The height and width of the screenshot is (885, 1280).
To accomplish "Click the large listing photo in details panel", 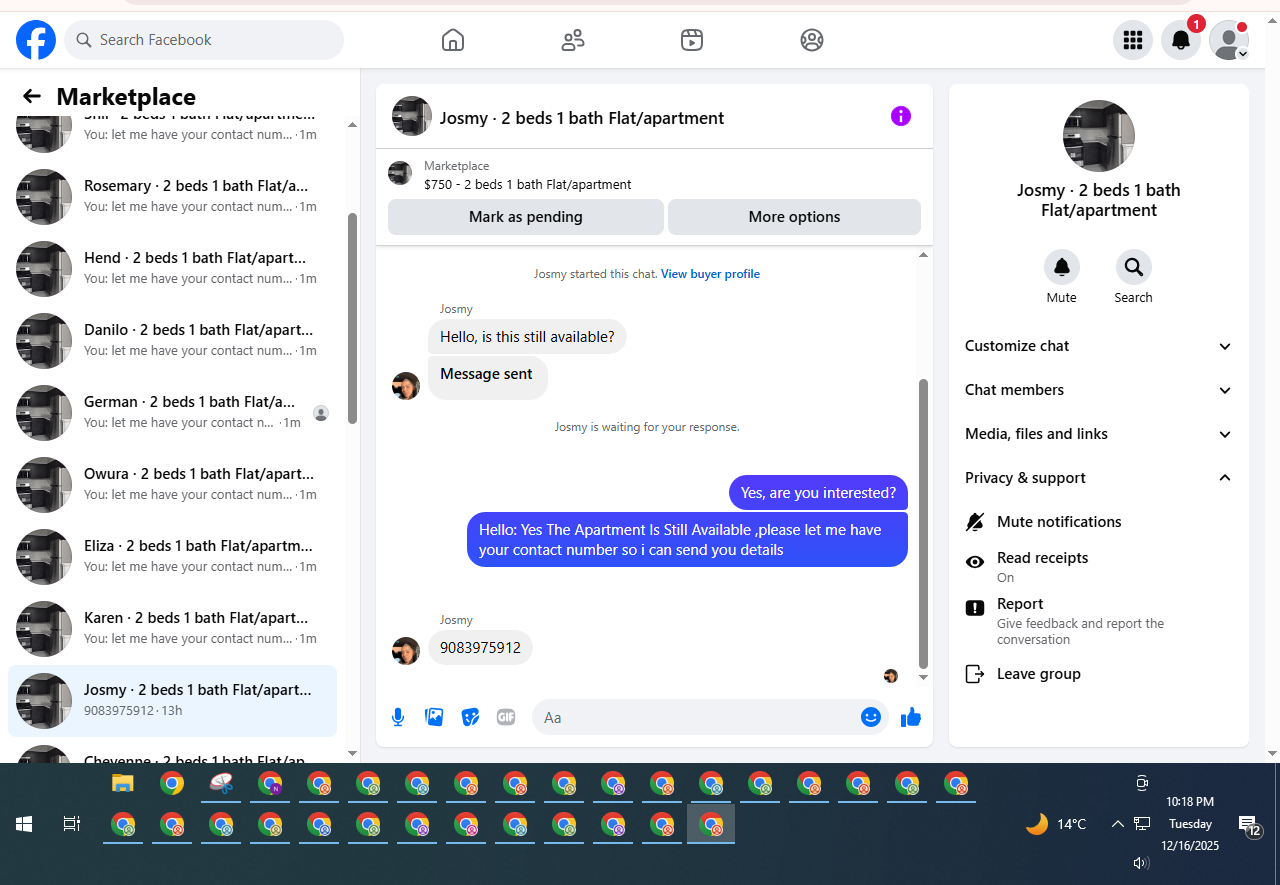I will [x=1099, y=136].
